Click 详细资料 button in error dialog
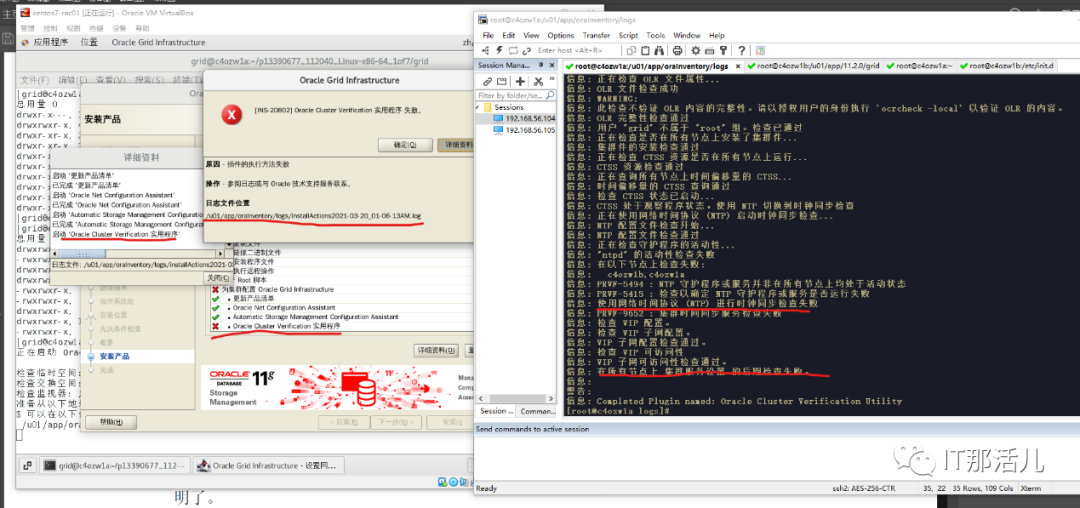The image size is (1080, 508). tap(455, 145)
